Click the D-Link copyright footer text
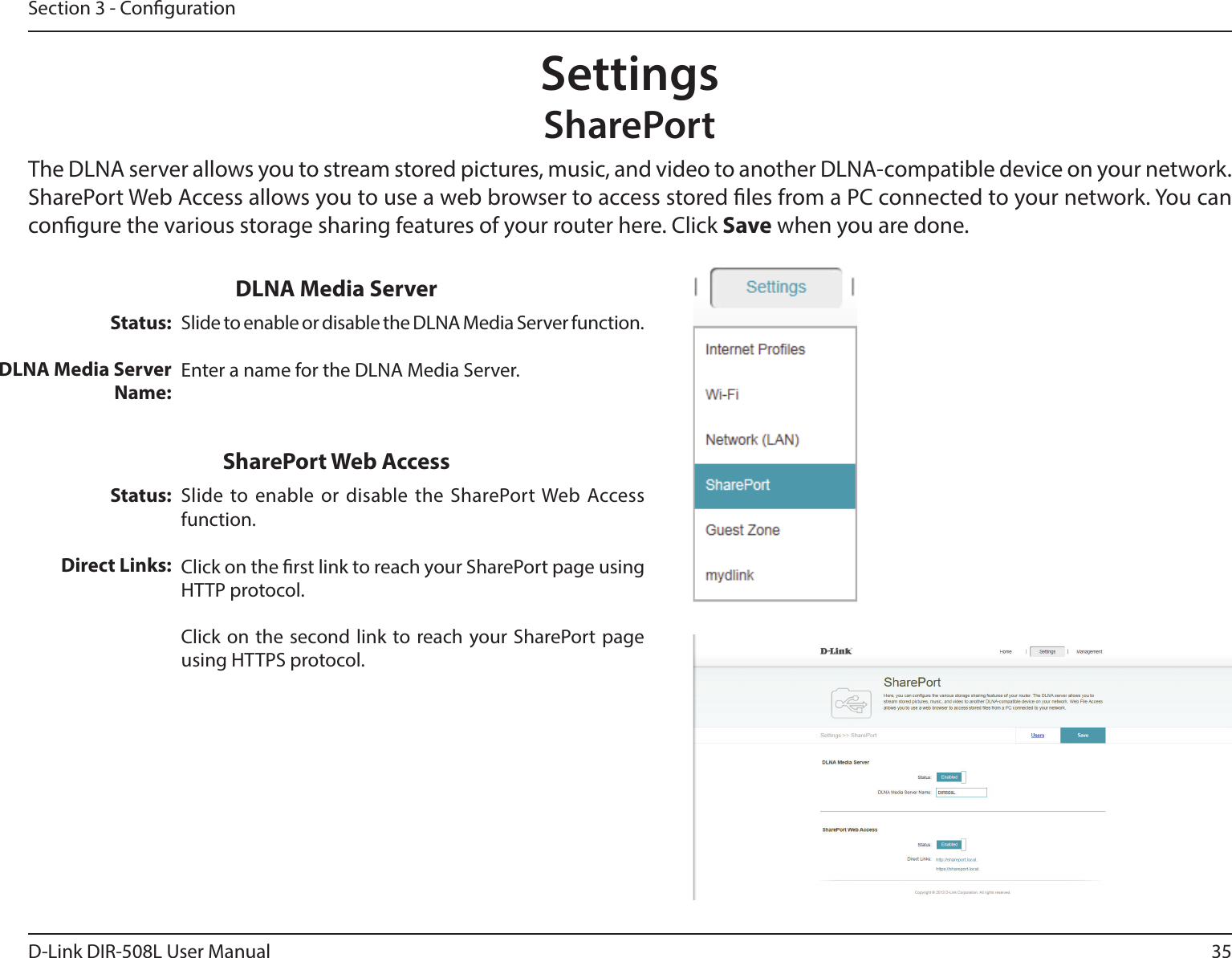Image resolution: width=1232 pixels, height=958 pixels. click(962, 892)
